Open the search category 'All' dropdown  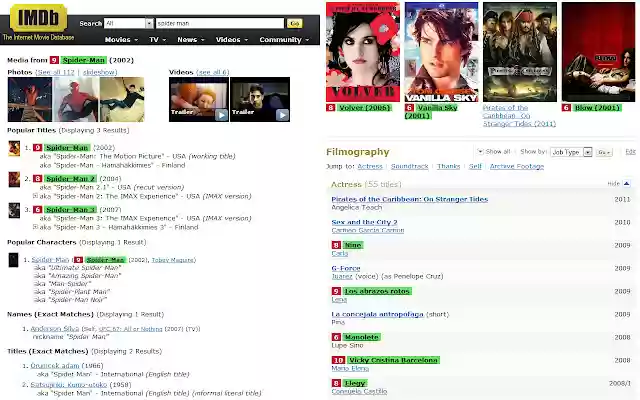pos(129,23)
